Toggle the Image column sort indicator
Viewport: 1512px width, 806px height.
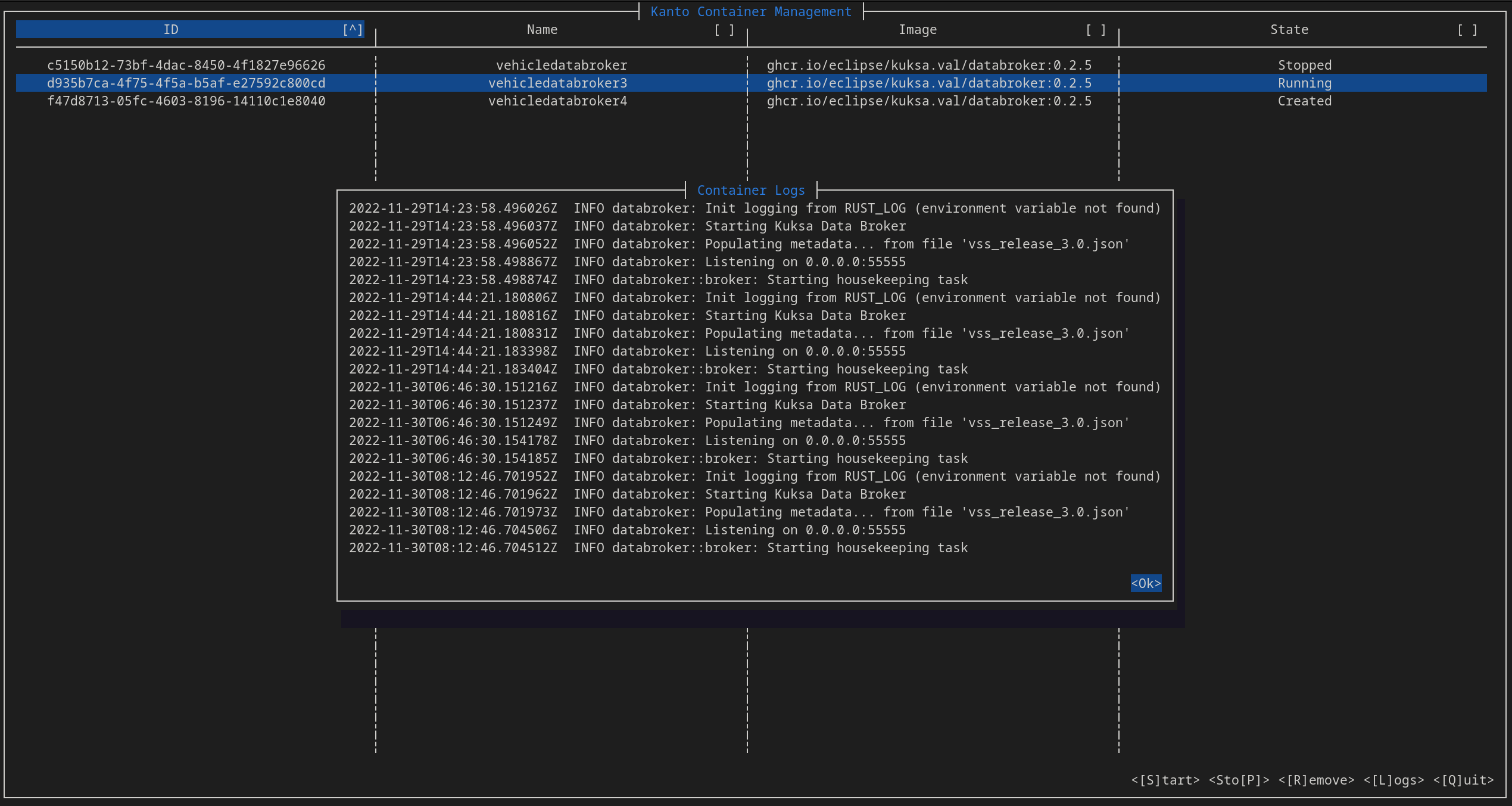(1096, 29)
